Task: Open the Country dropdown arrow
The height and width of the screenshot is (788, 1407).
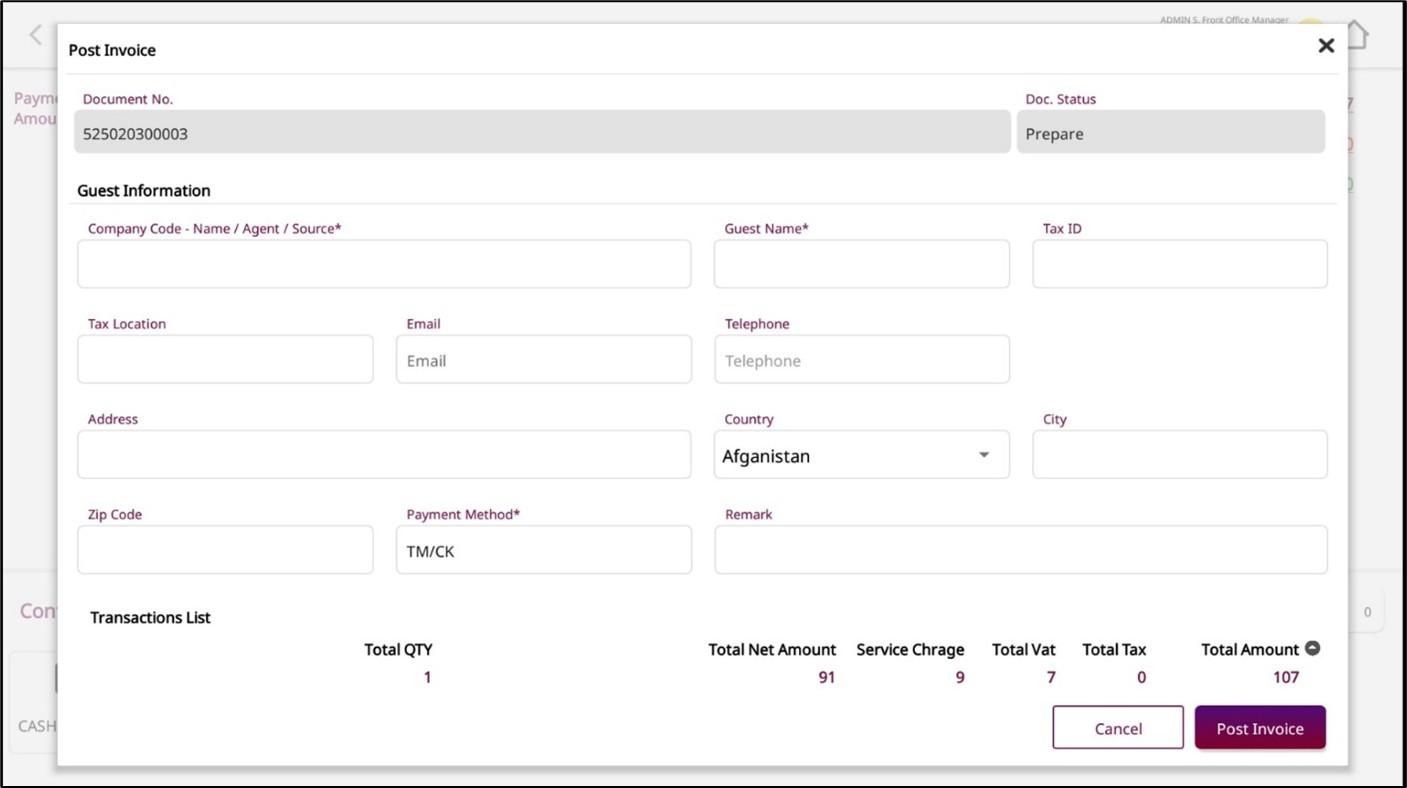Action: click(x=984, y=455)
